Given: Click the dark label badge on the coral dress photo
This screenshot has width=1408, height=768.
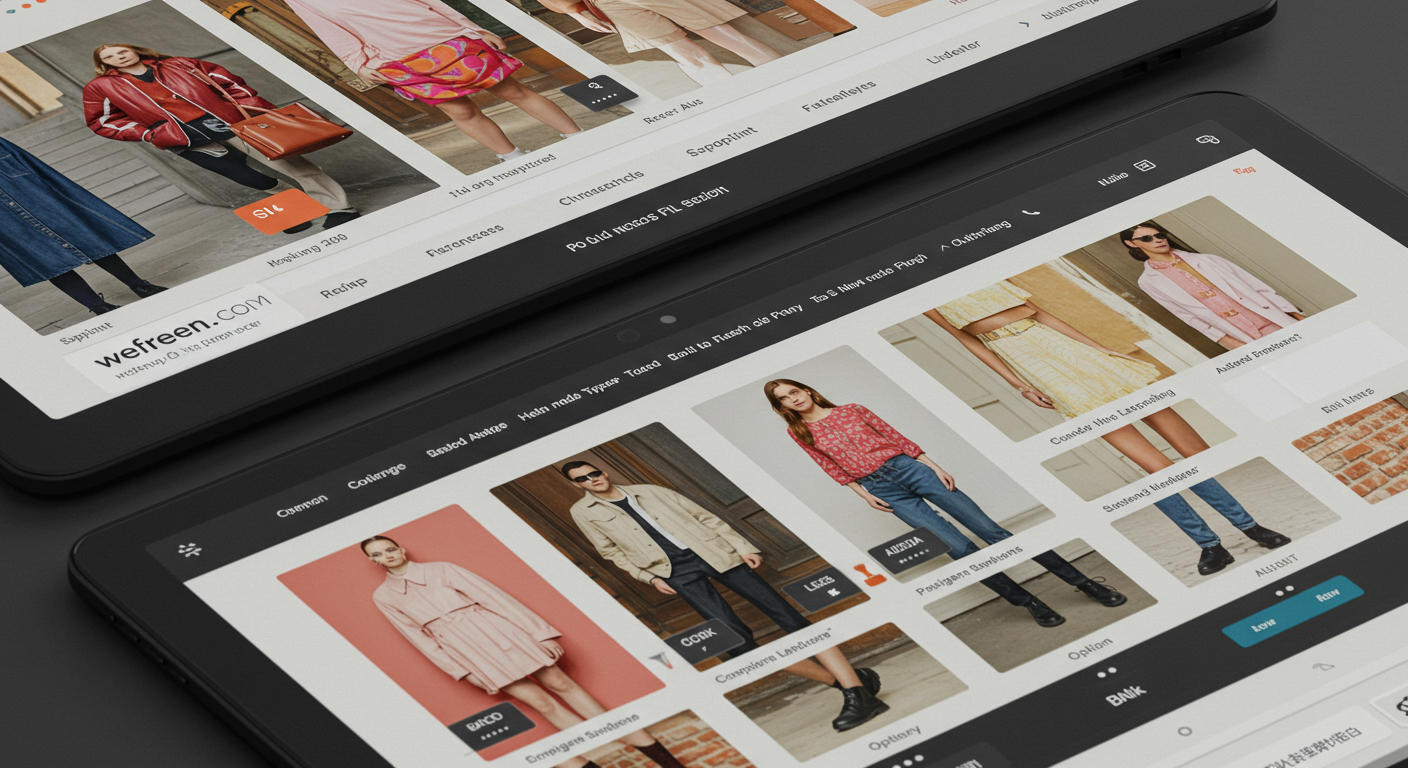Looking at the screenshot, I should (x=488, y=725).
